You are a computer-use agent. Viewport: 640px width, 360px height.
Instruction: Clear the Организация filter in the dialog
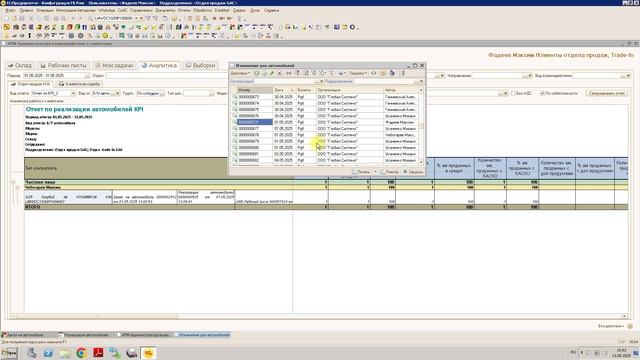point(322,82)
